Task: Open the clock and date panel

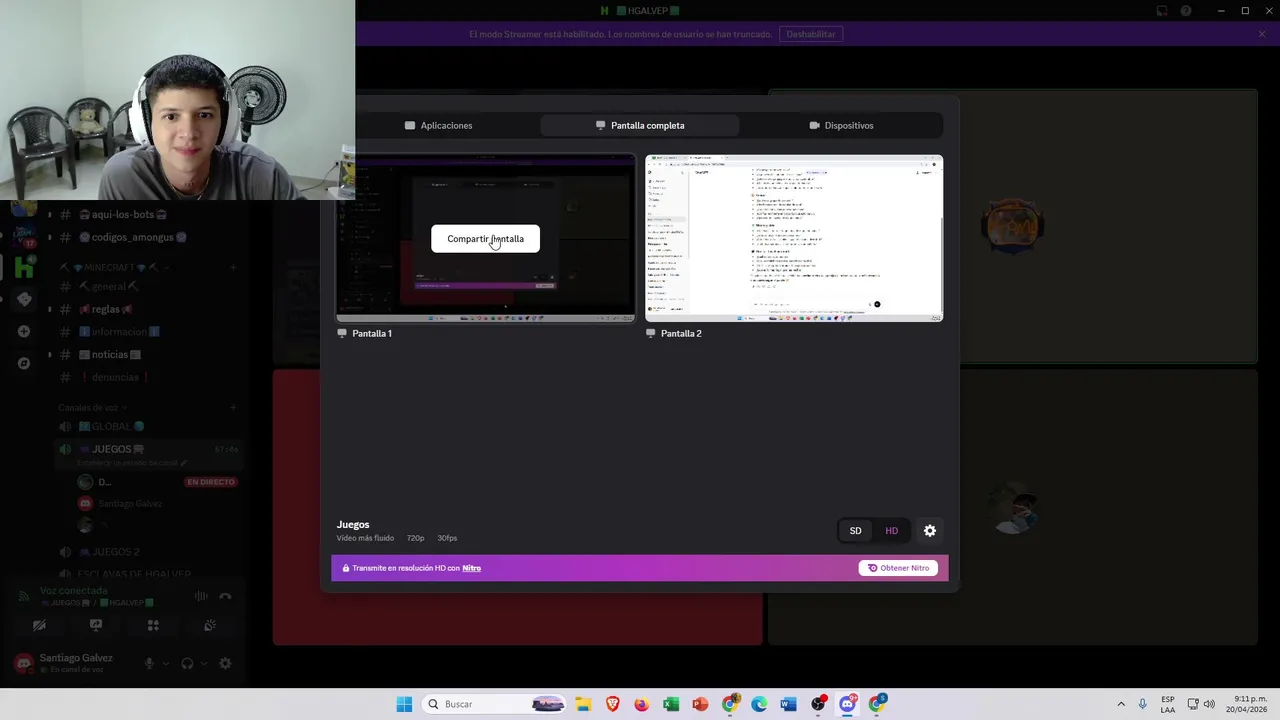Action: tap(1245, 704)
